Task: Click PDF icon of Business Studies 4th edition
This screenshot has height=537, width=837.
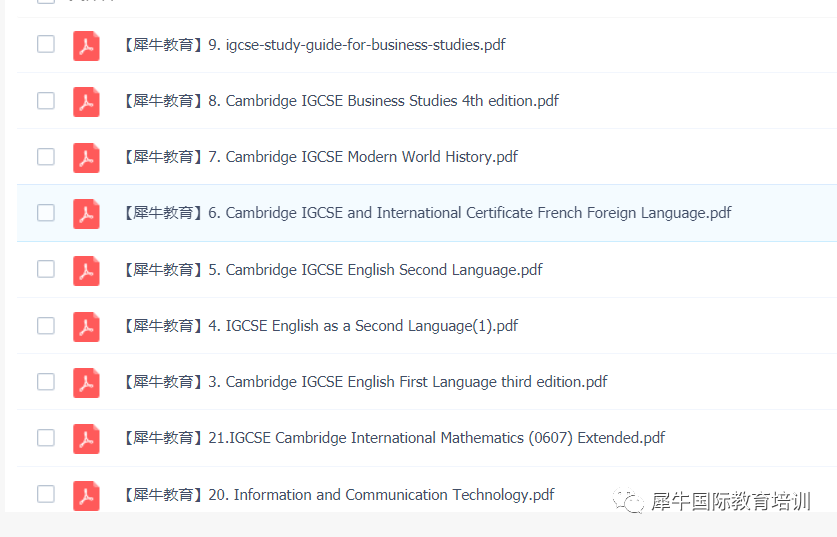Action: tap(86, 101)
